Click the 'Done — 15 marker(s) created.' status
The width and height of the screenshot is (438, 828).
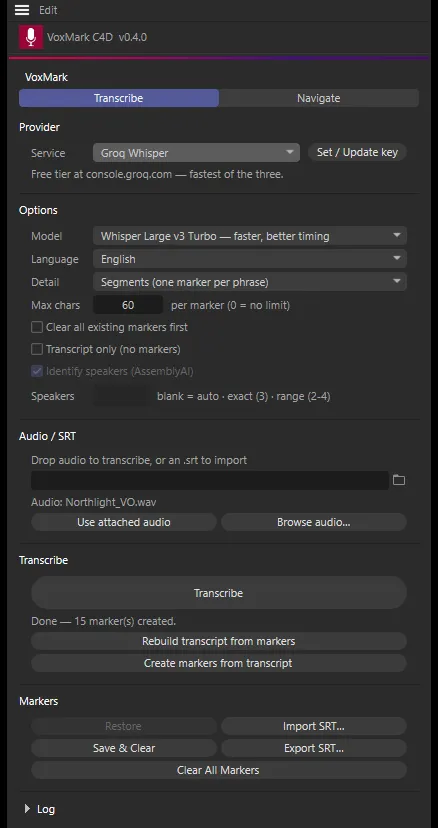tap(104, 621)
